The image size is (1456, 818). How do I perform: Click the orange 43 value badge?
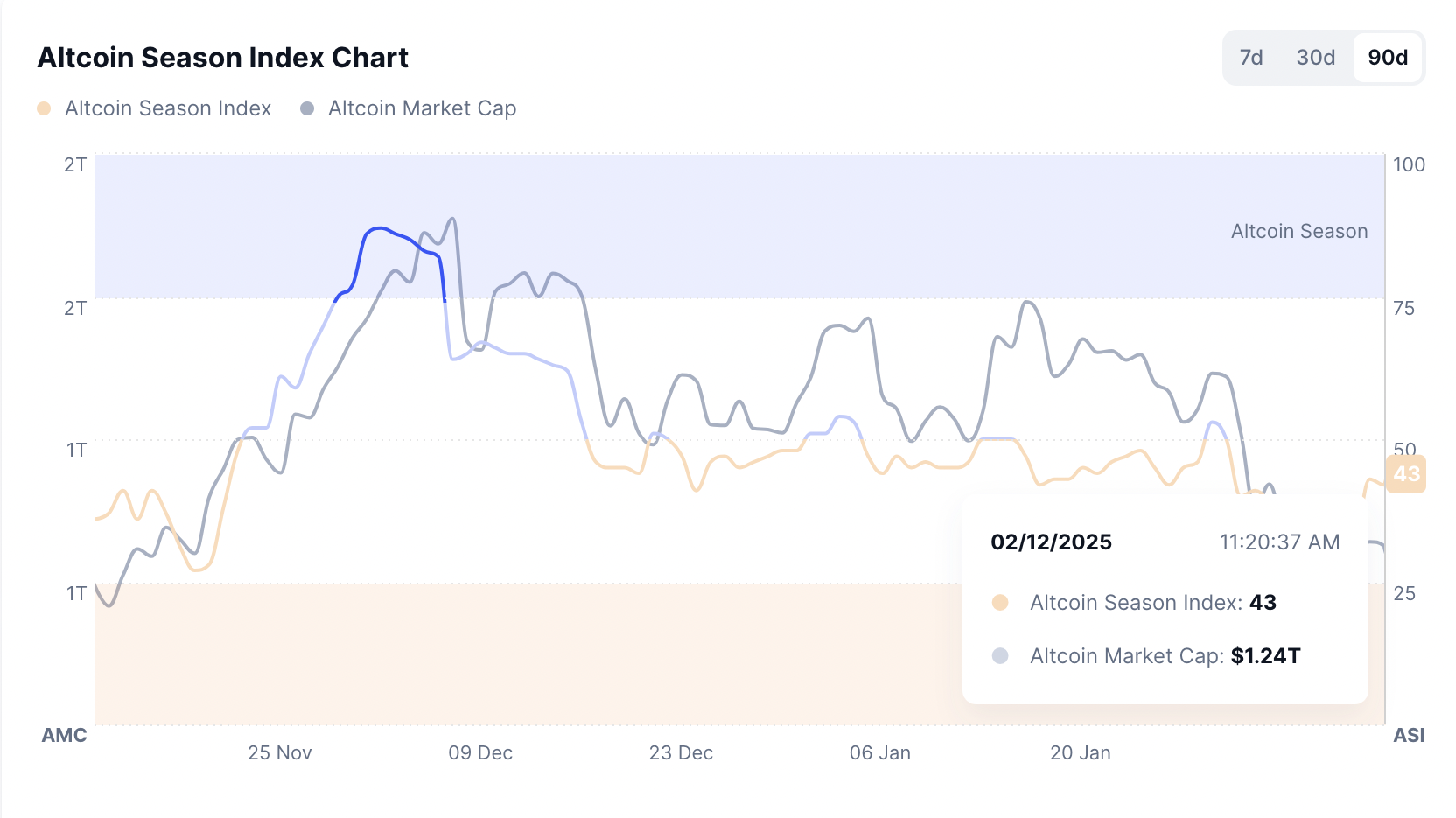(1406, 474)
